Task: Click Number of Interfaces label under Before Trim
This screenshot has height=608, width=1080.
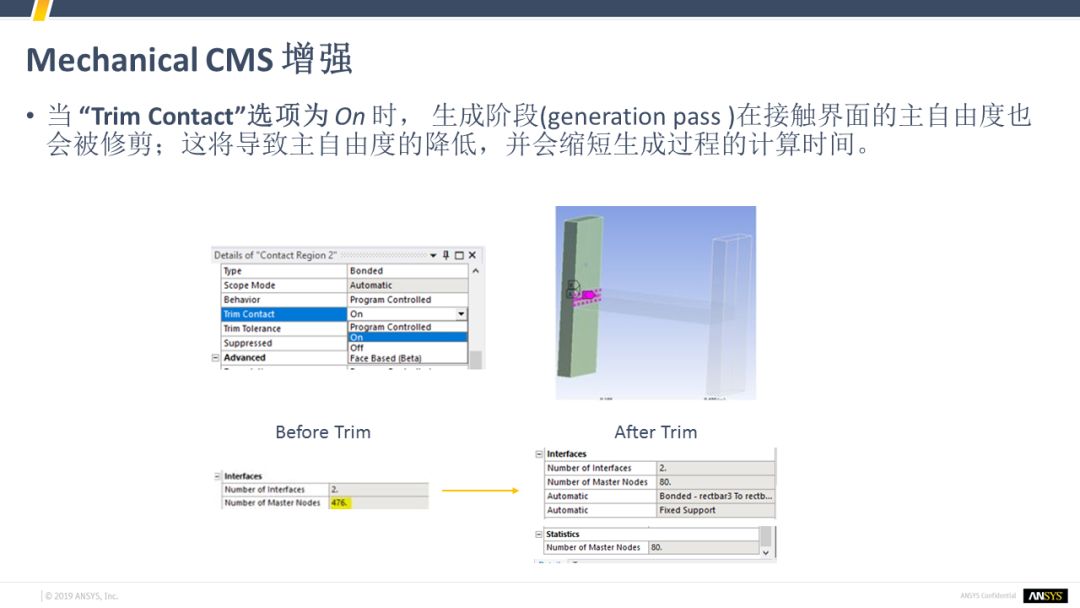Action: [264, 490]
